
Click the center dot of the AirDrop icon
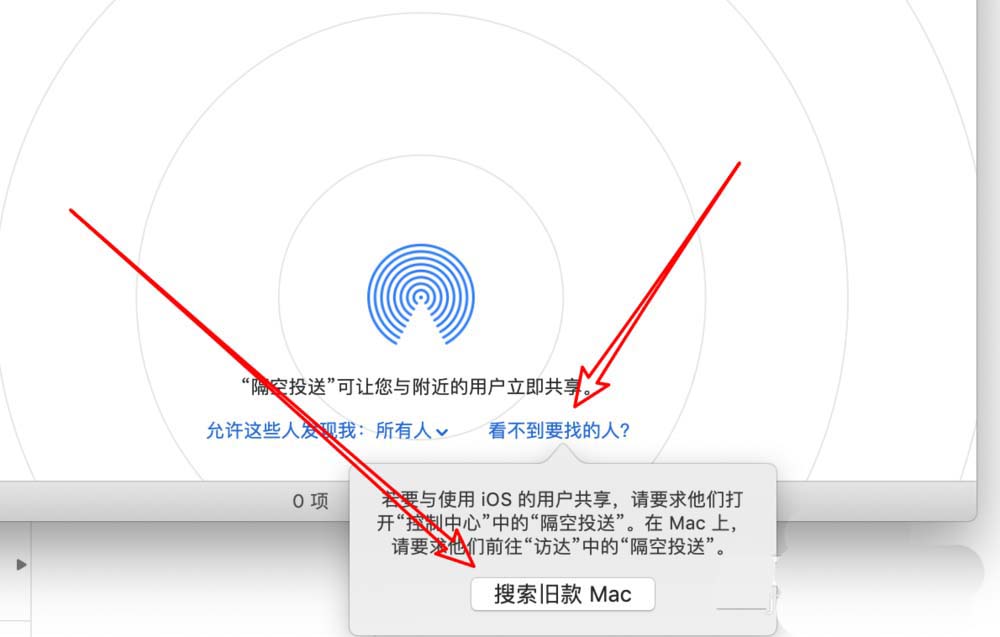point(420,297)
